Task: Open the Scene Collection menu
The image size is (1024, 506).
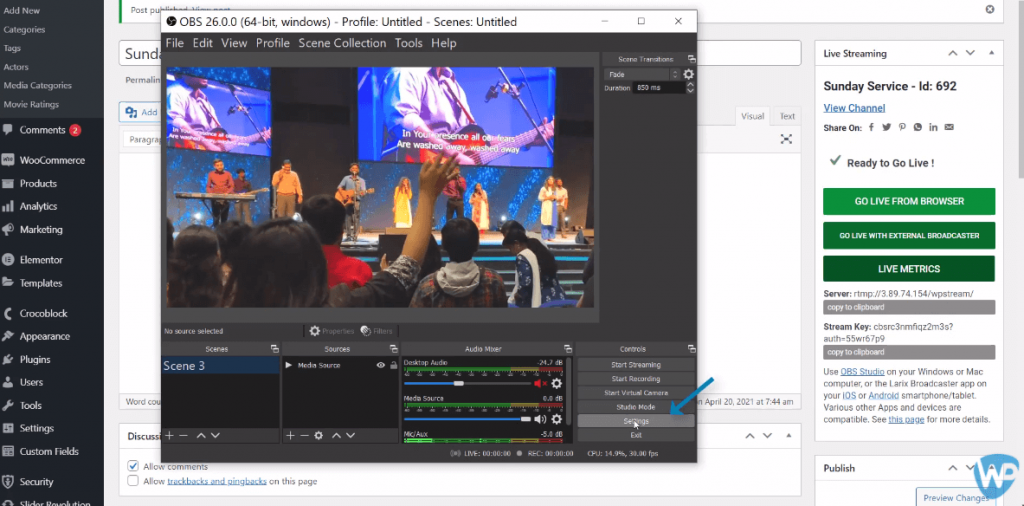Action: (342, 43)
